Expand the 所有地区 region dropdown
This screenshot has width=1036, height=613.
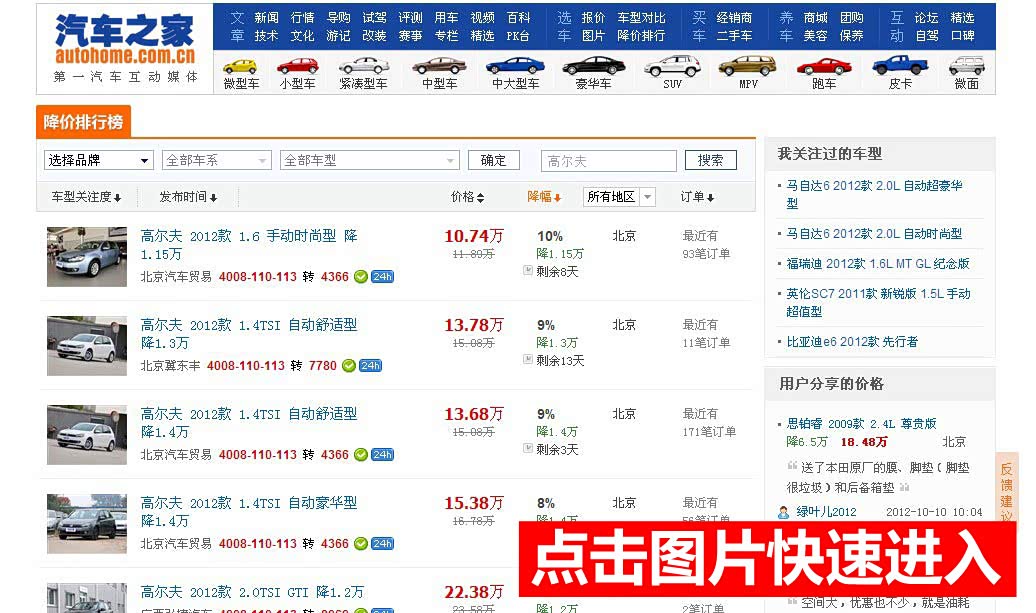click(x=619, y=197)
